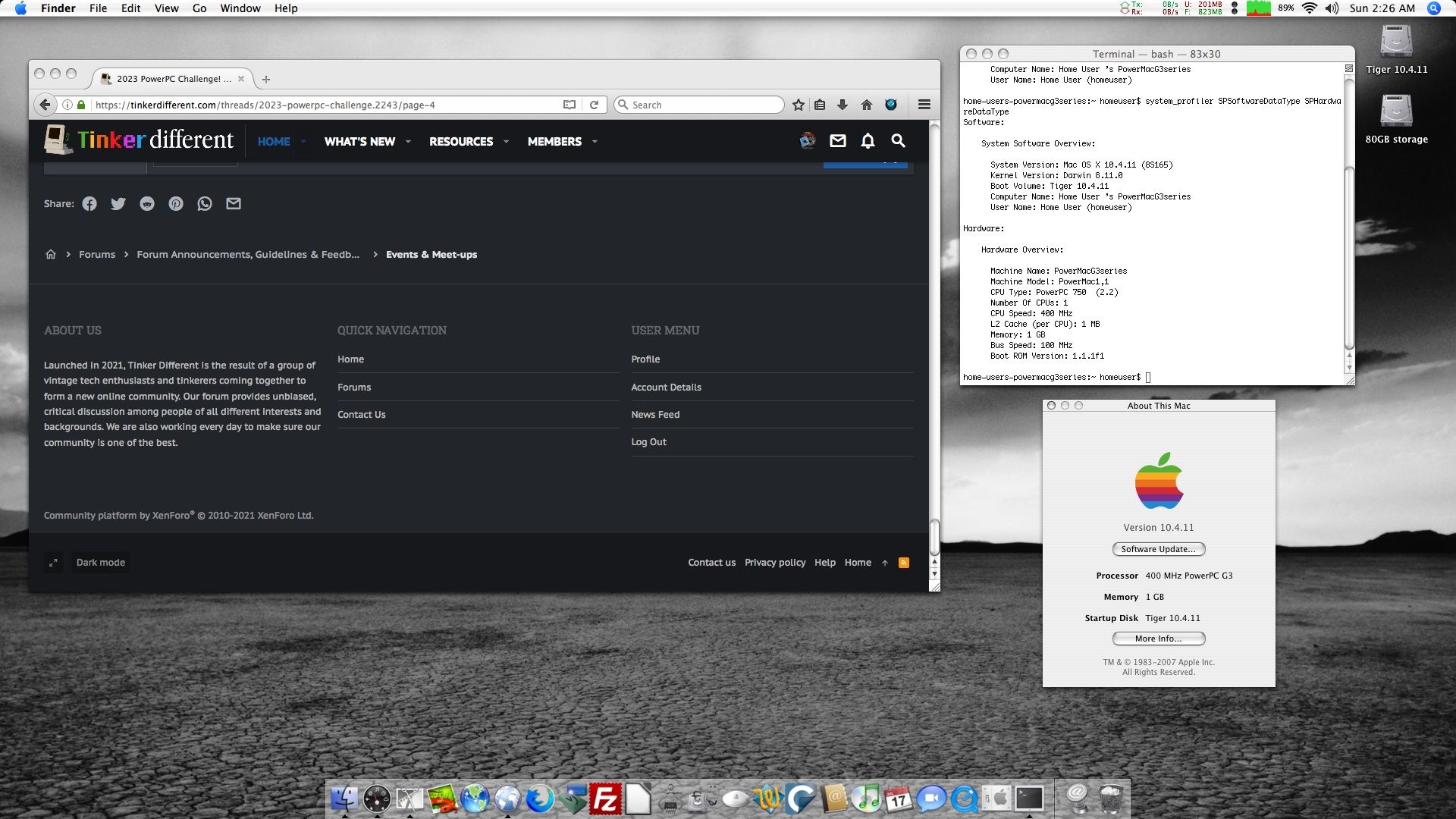Open QuickTime Player in the Dock
Screen dimensions: 1456x819
964,799
